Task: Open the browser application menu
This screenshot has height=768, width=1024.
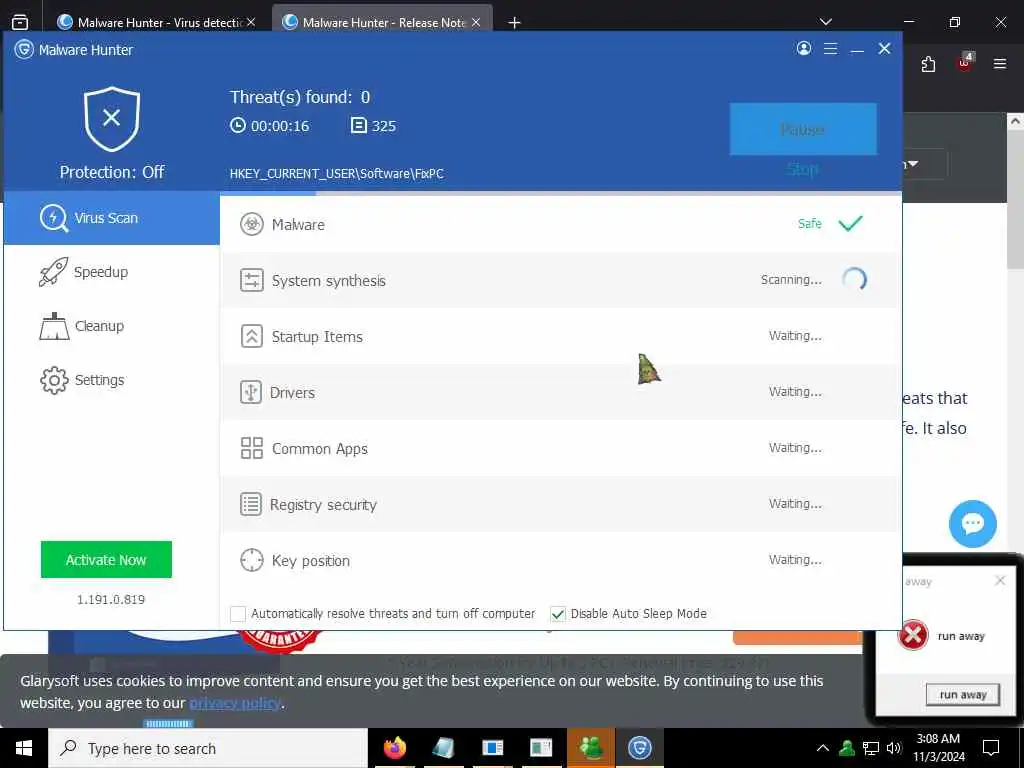Action: [x=1000, y=64]
